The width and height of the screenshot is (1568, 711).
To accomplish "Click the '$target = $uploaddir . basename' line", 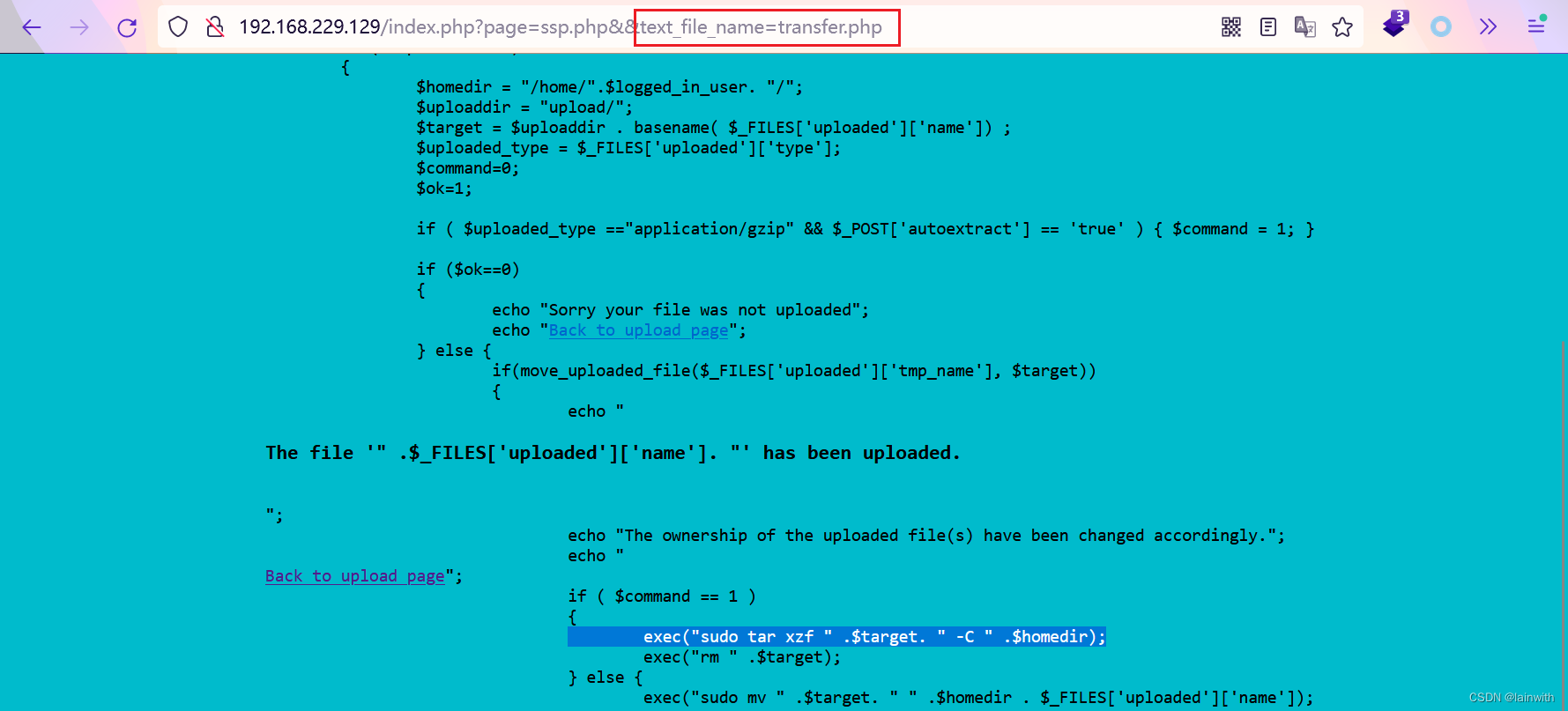I will coord(714,128).
